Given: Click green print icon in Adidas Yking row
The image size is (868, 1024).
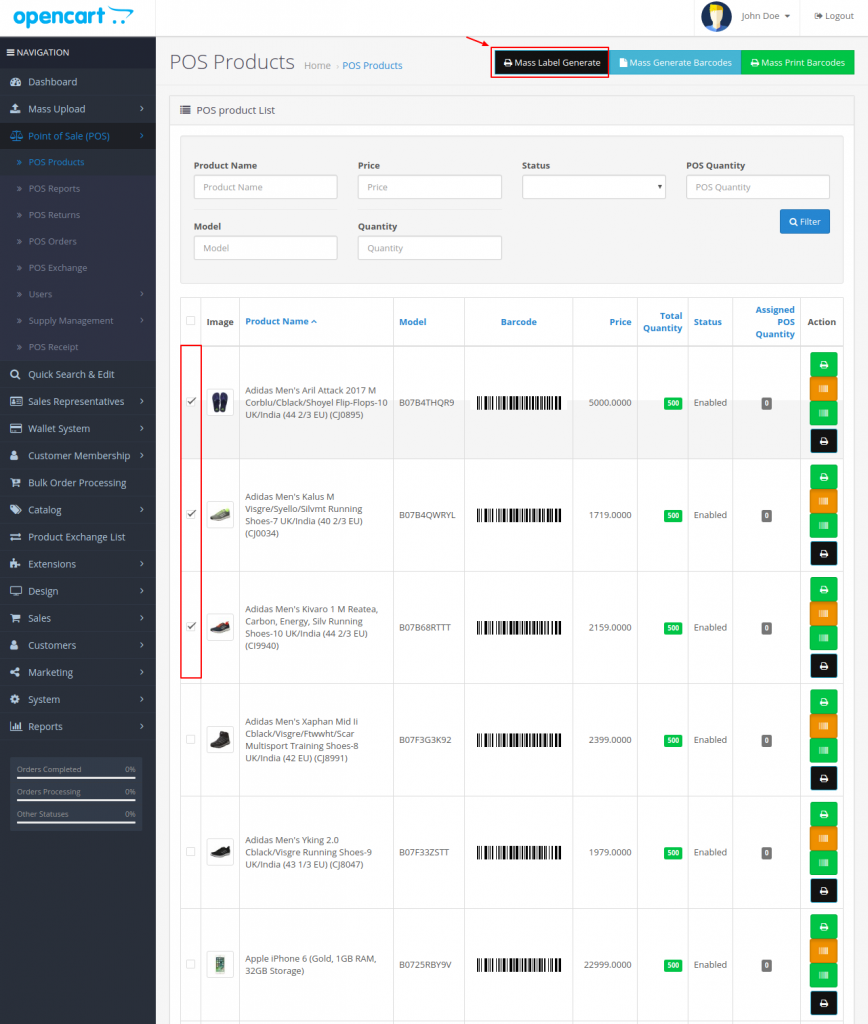Looking at the screenshot, I should 824,814.
